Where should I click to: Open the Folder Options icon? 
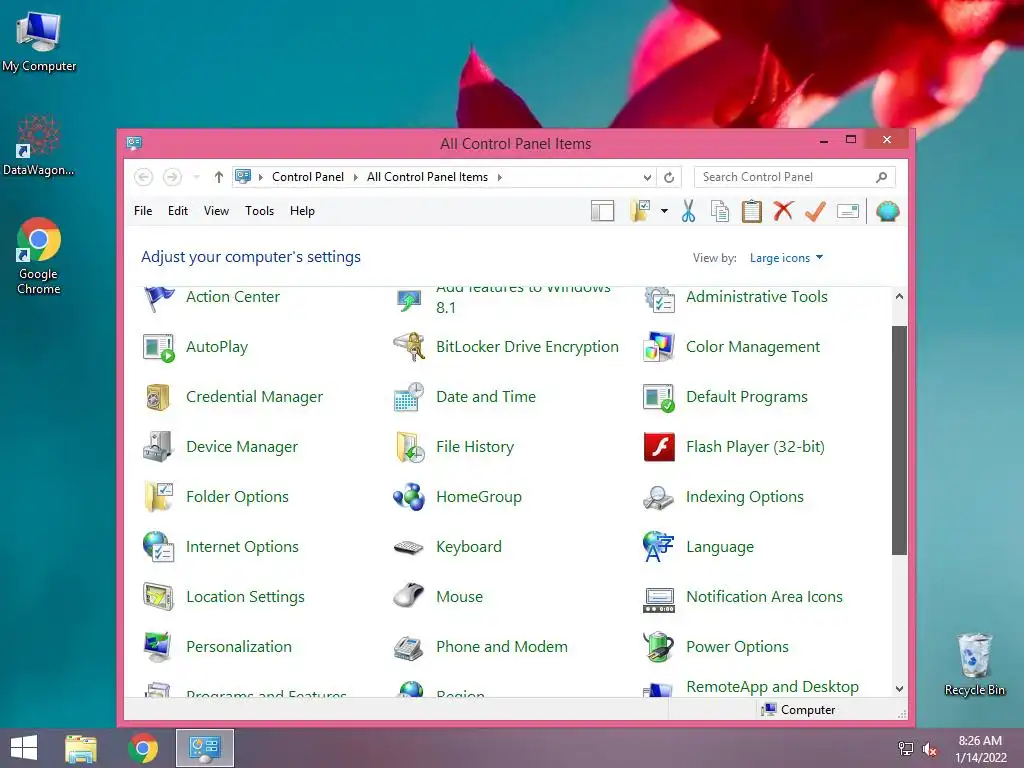point(159,497)
